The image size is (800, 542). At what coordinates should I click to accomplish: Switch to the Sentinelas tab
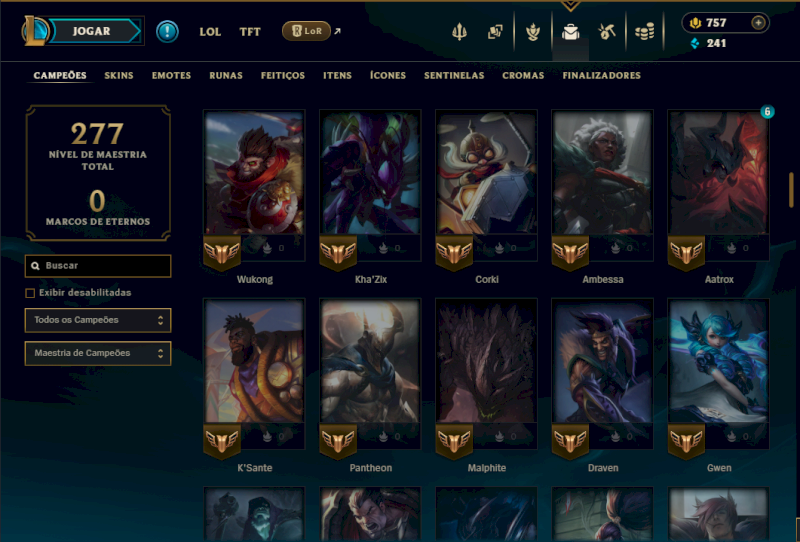(x=454, y=76)
